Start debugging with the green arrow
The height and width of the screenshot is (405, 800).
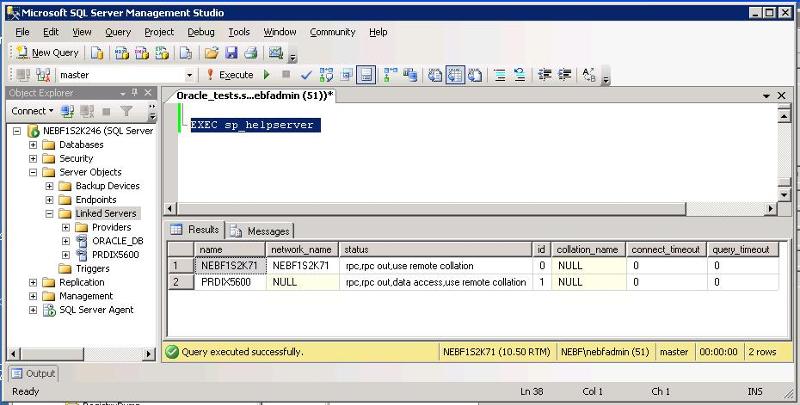[266, 75]
